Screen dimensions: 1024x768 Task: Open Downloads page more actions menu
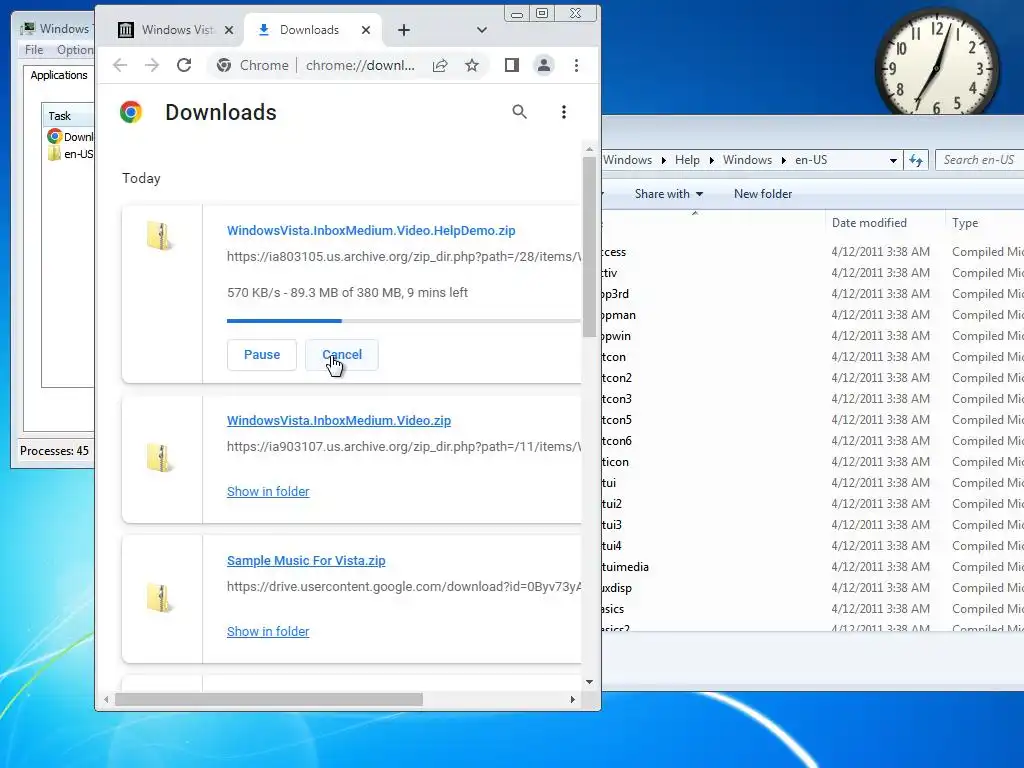click(x=564, y=112)
